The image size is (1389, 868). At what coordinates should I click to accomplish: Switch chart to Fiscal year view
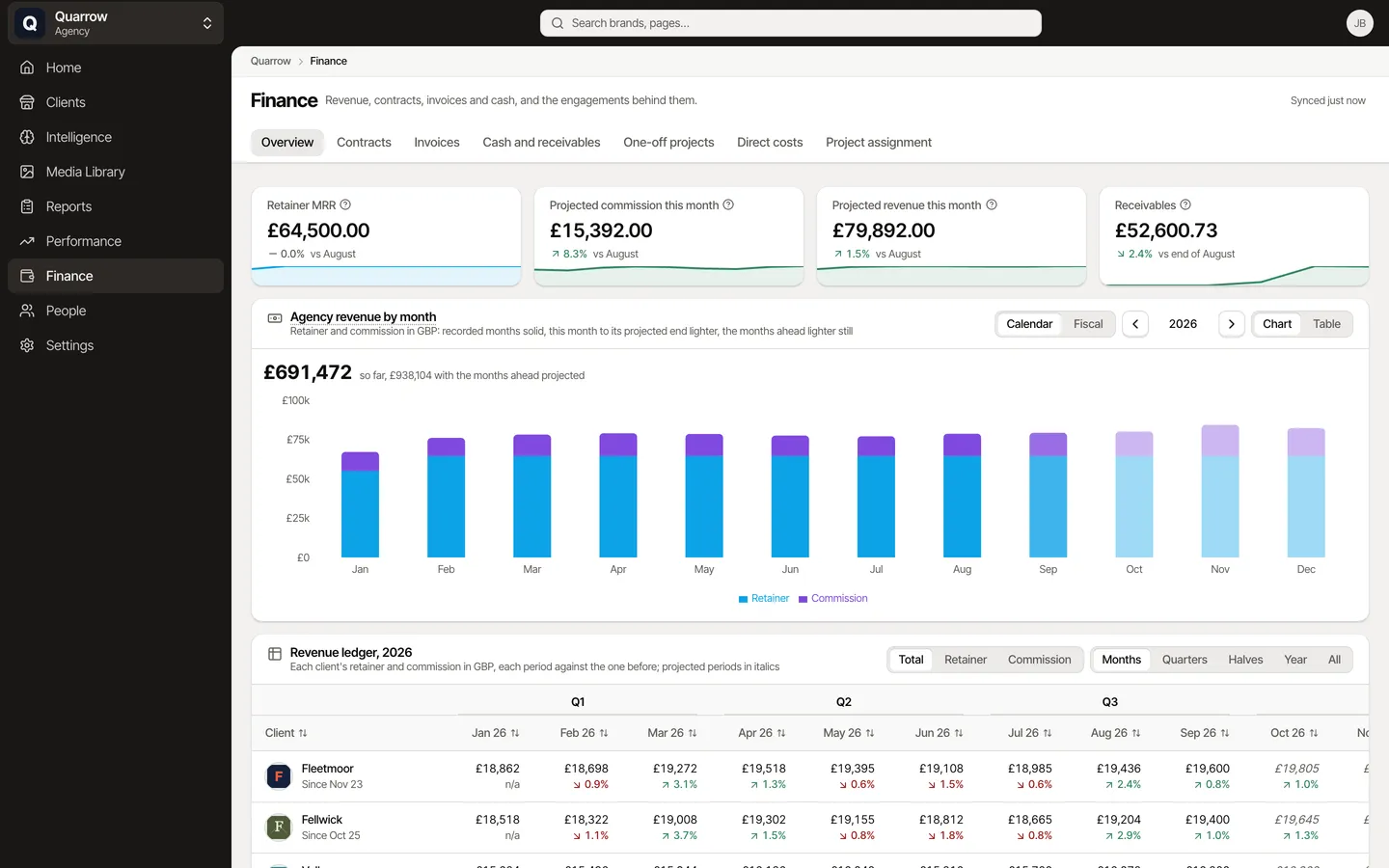[x=1088, y=324]
